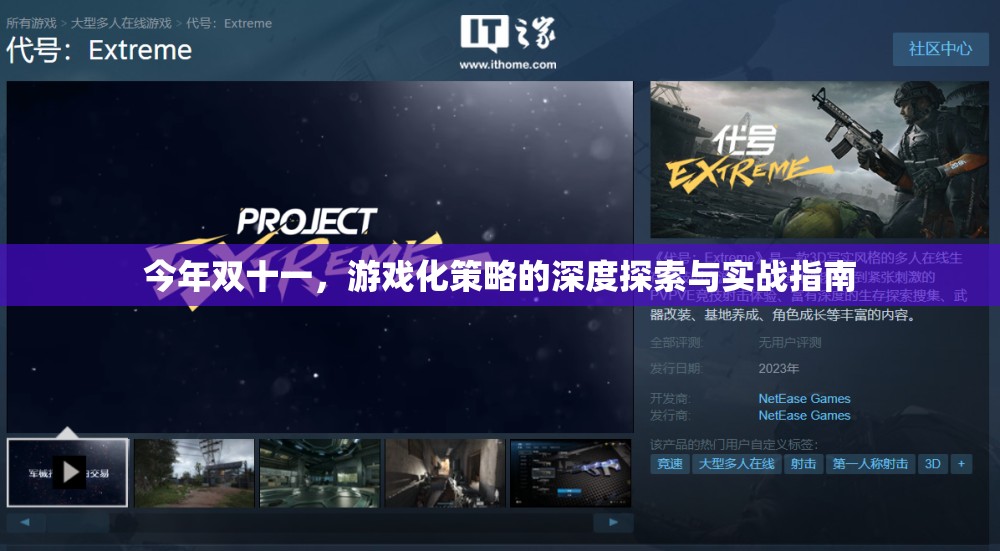This screenshot has height=551, width=1000.
Task: Select the corridor shooter screenshot thumbnail
Action: [445, 473]
